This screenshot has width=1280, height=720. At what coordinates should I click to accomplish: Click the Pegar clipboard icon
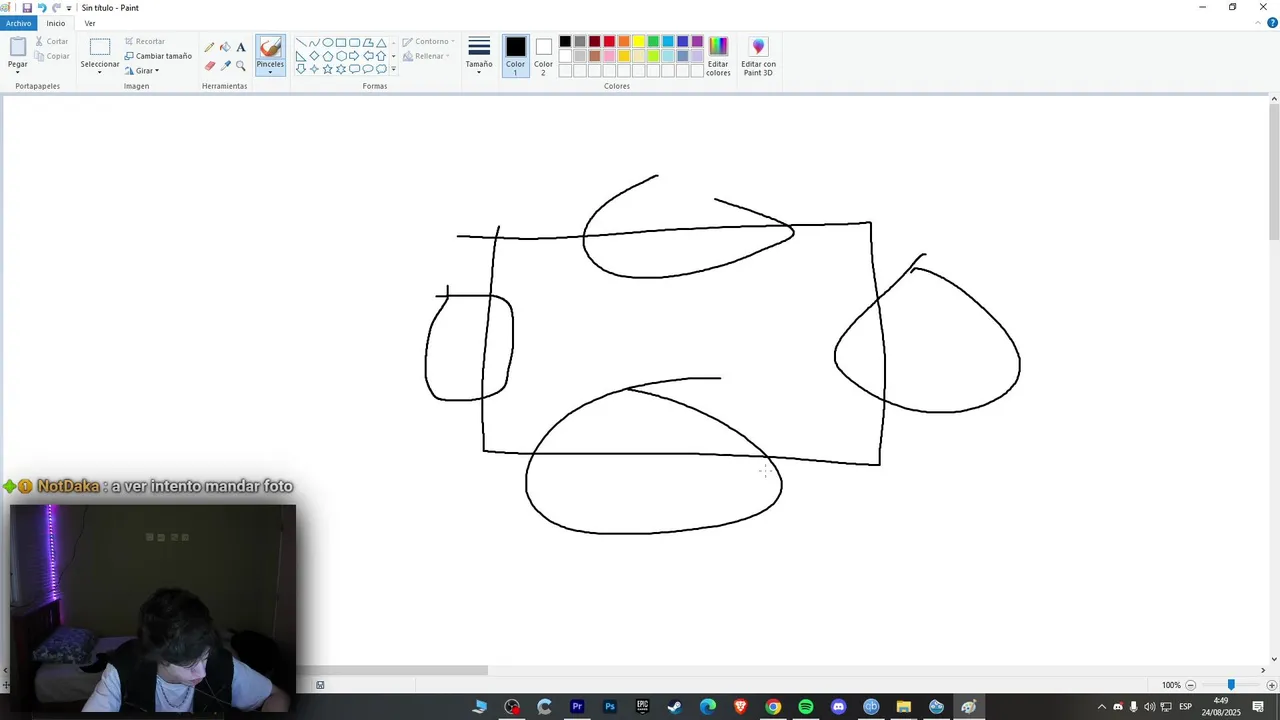click(x=18, y=47)
